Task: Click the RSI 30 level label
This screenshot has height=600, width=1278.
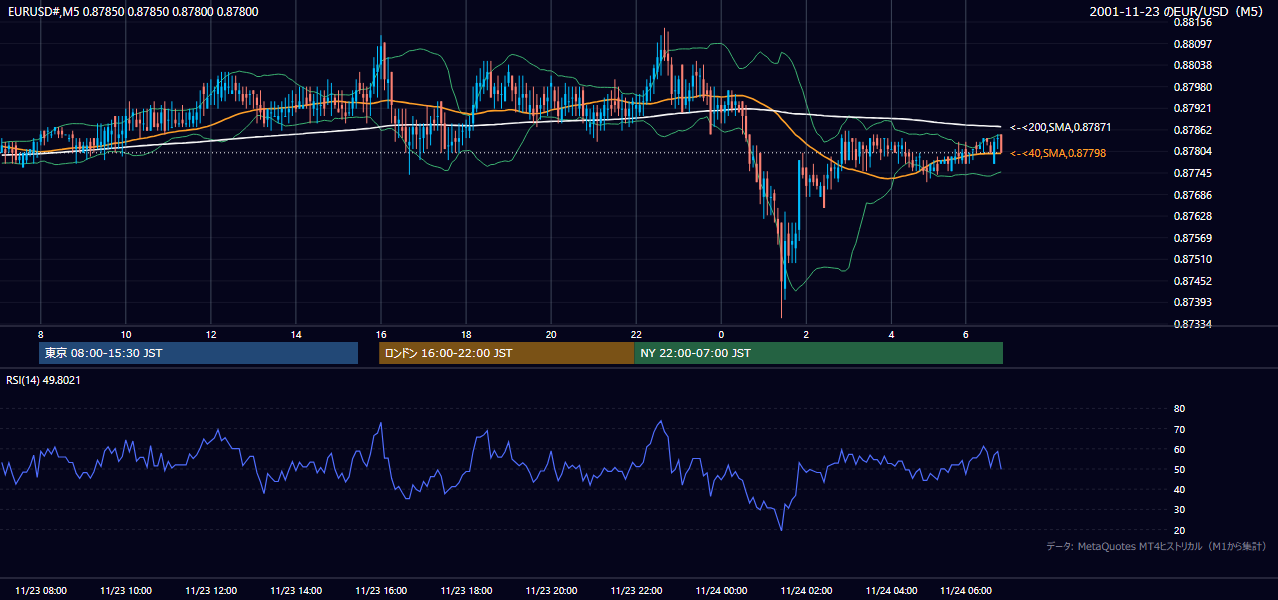Action: click(1179, 510)
